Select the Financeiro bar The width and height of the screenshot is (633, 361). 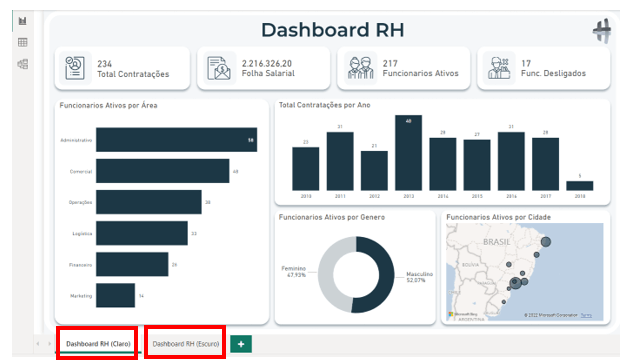click(x=132, y=264)
